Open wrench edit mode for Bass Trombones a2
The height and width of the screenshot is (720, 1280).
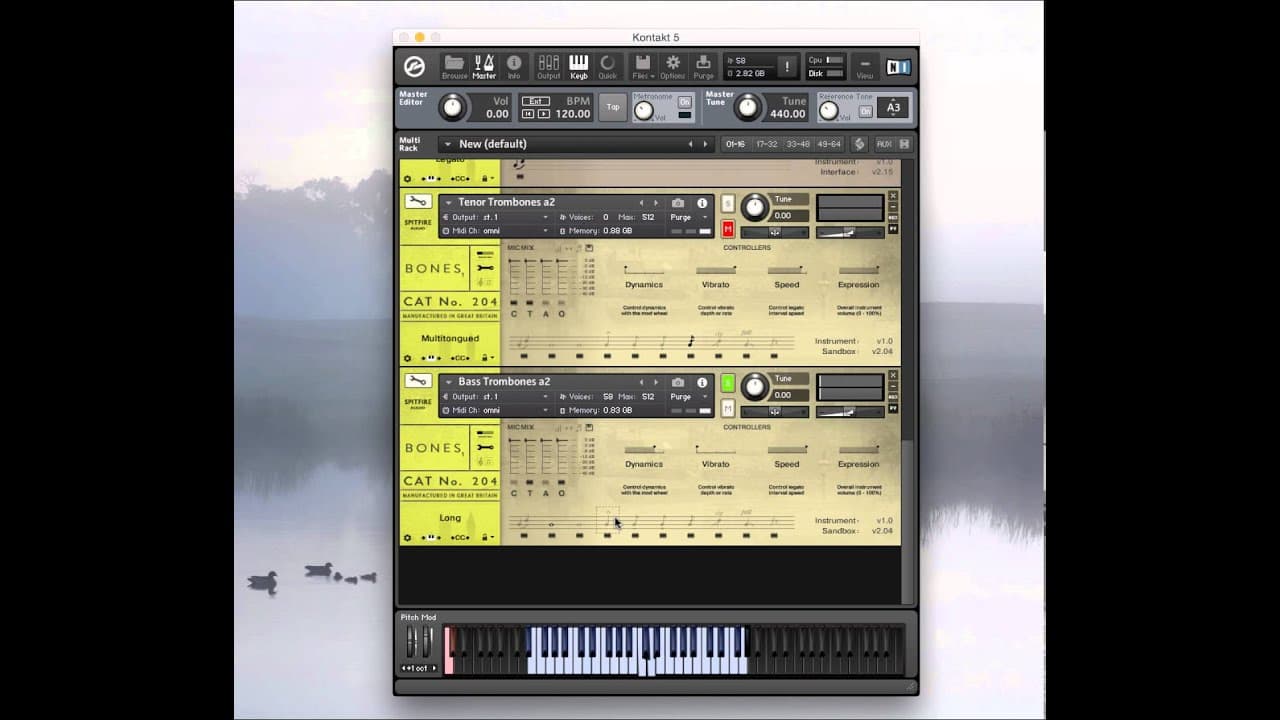(x=418, y=381)
